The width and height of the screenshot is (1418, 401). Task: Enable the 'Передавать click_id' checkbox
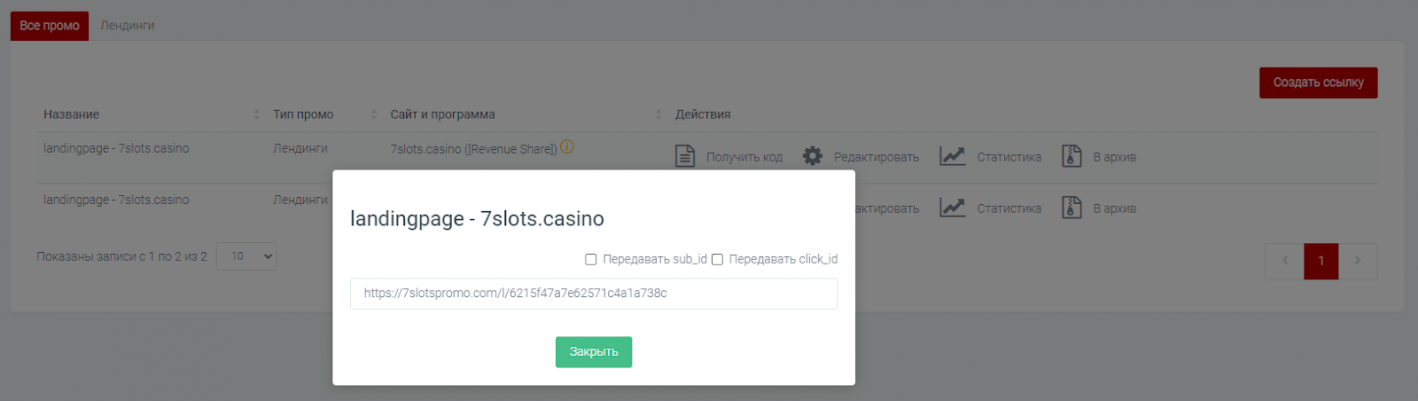717,259
